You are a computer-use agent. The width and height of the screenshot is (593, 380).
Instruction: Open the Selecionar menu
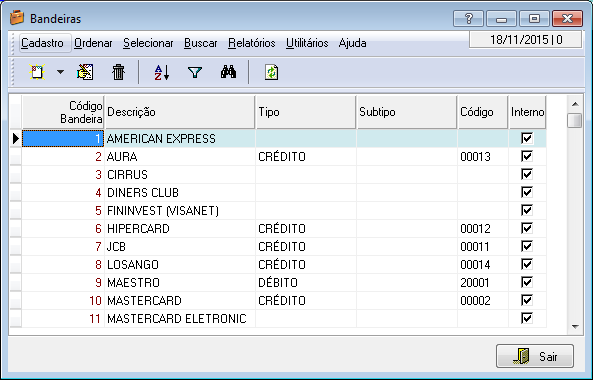coord(148,43)
